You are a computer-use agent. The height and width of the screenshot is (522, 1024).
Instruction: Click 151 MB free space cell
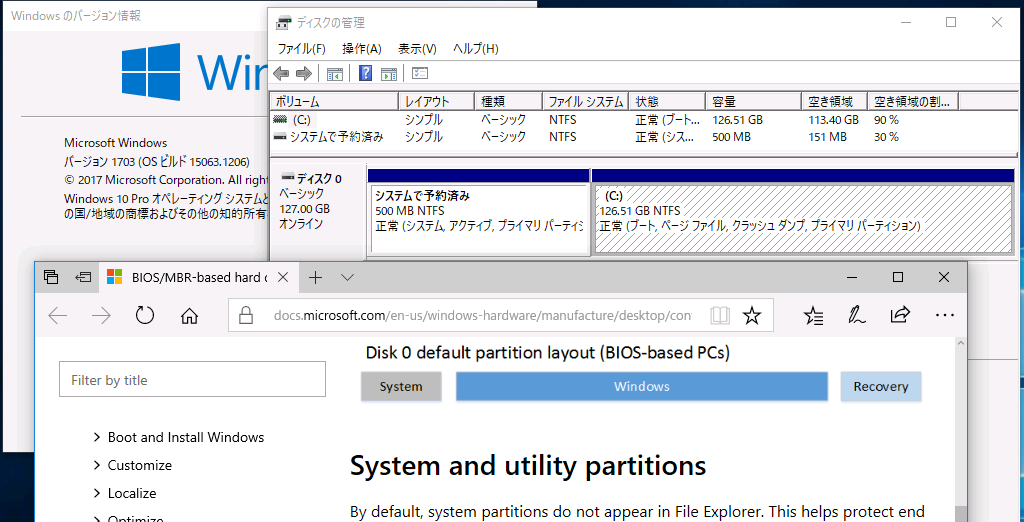[827, 137]
